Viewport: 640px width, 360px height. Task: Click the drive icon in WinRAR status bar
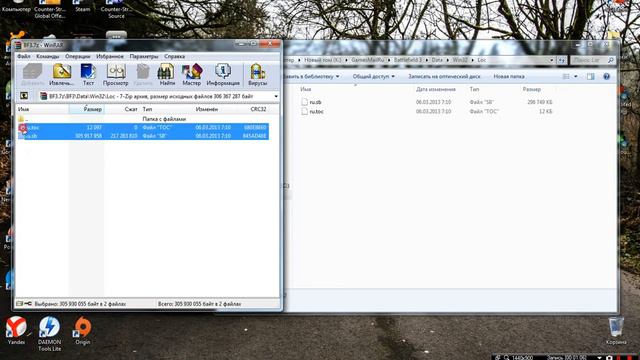coord(19,304)
